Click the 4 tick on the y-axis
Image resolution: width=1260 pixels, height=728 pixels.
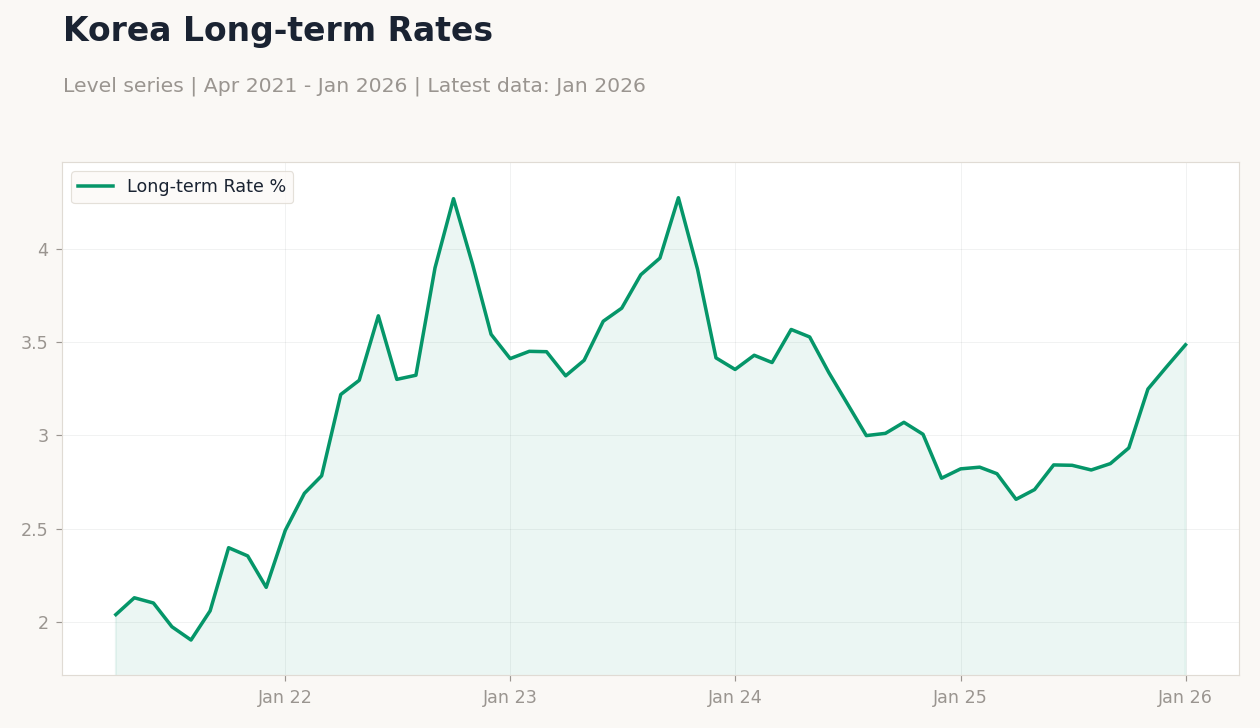(43, 250)
